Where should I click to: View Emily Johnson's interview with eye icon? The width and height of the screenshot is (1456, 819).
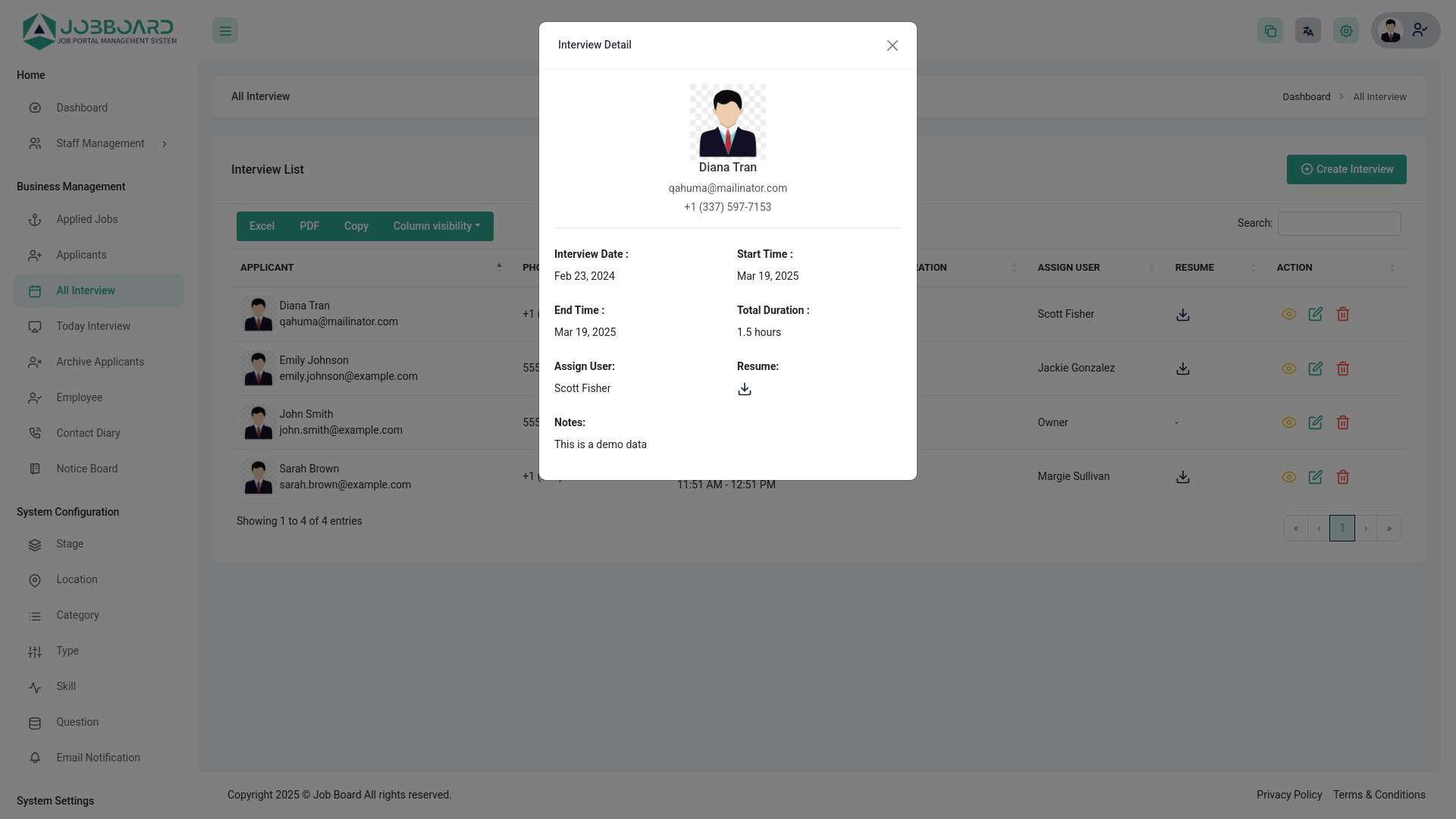coord(1289,369)
